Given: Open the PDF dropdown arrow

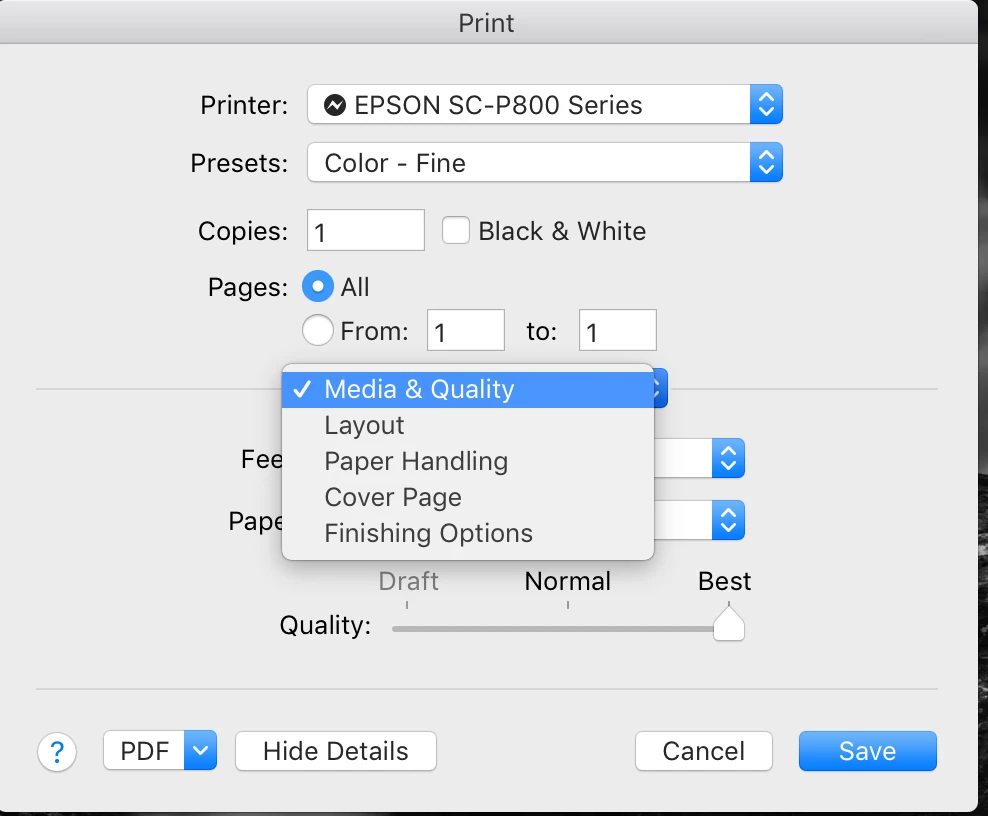Looking at the screenshot, I should click(x=201, y=751).
